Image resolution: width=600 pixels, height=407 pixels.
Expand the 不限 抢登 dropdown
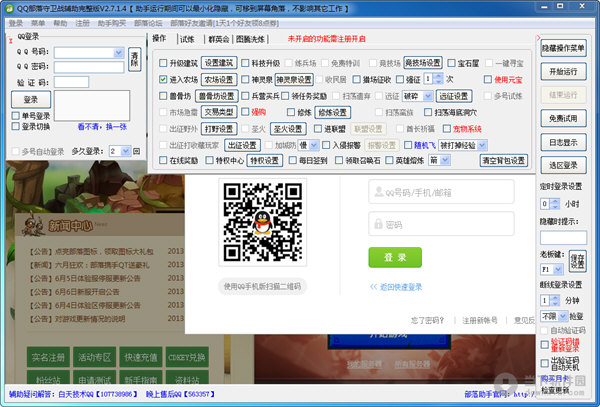[563, 316]
